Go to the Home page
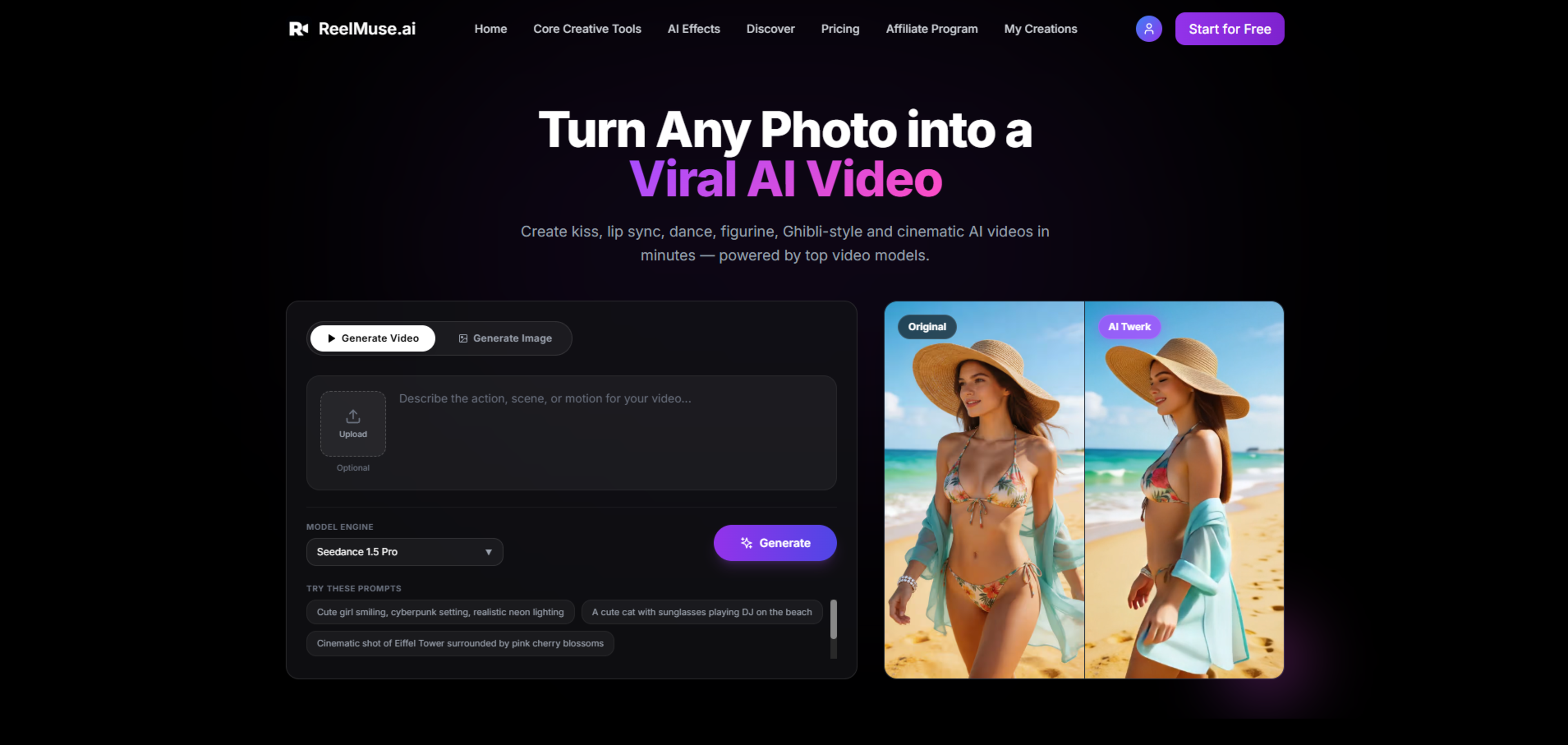The image size is (1568, 745). (x=490, y=29)
